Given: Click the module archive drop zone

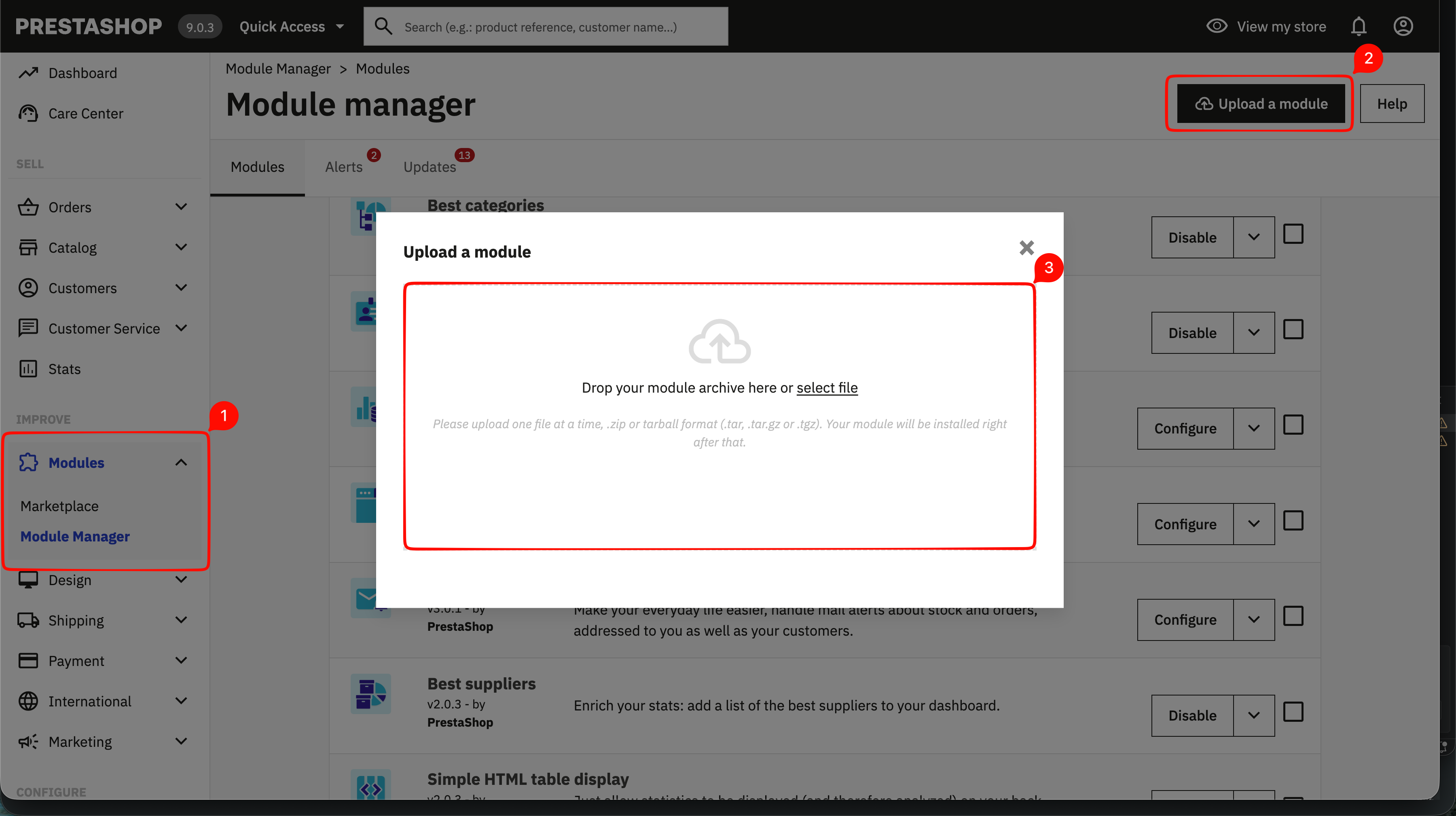Looking at the screenshot, I should (x=720, y=416).
